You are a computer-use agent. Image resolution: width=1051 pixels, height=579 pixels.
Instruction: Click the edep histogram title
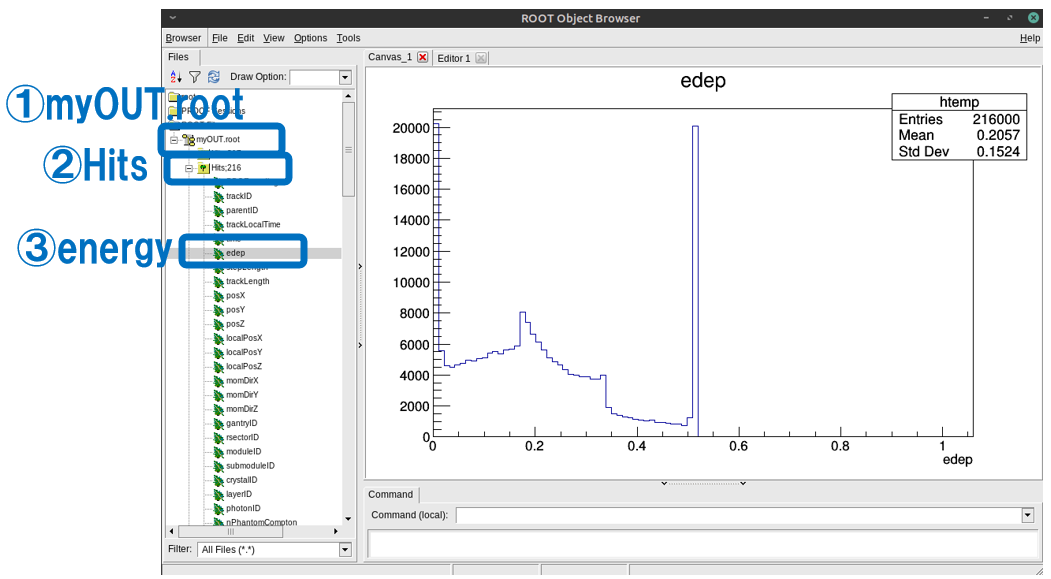[x=702, y=81]
